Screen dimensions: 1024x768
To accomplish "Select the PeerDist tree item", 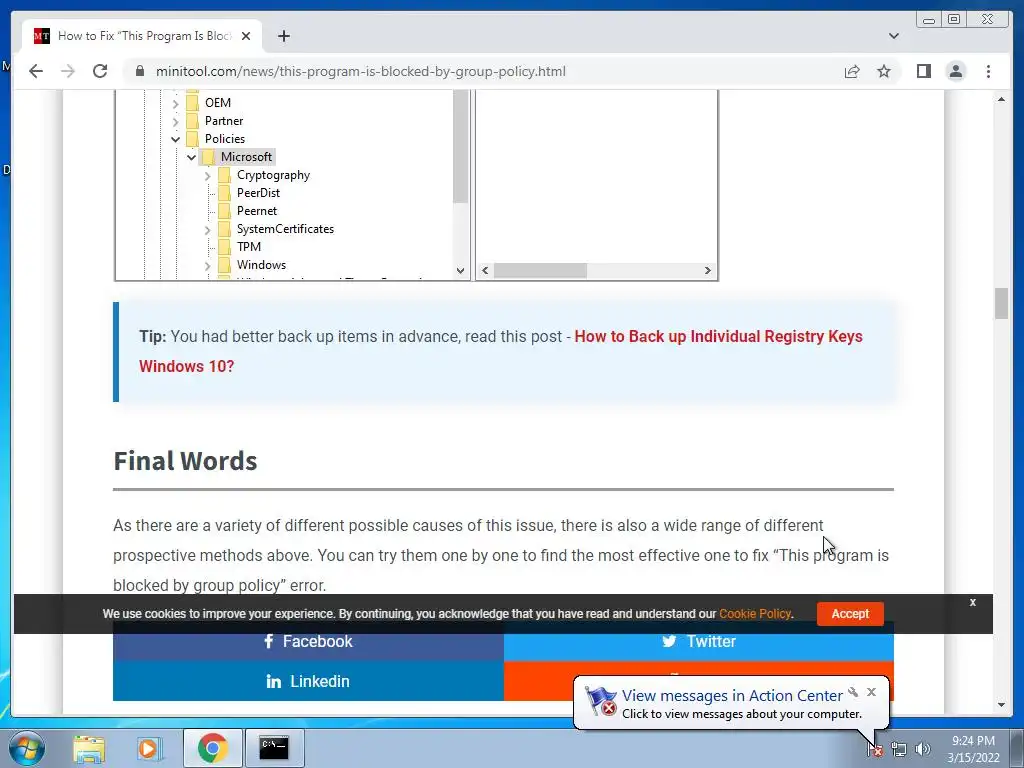I will [258, 193].
